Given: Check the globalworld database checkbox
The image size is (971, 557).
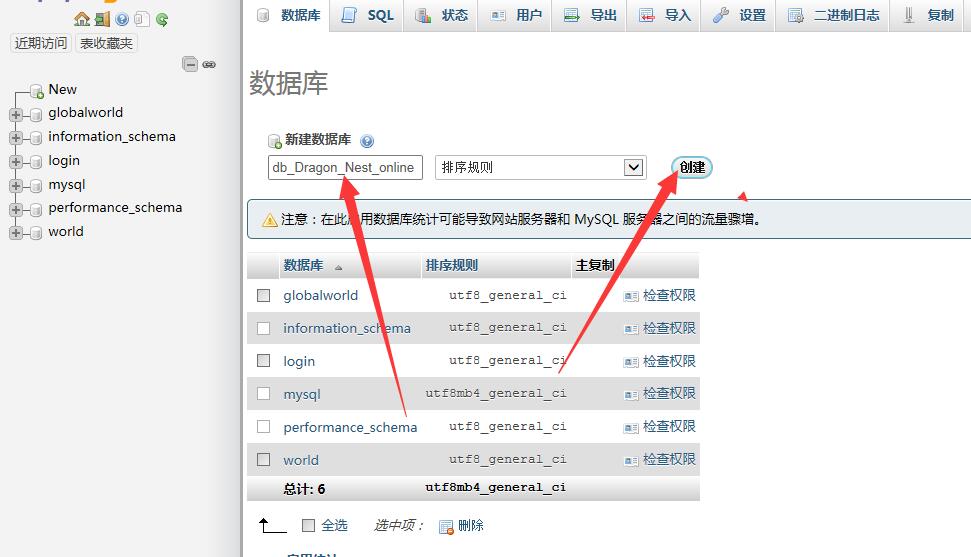Looking at the screenshot, I should coord(264,295).
